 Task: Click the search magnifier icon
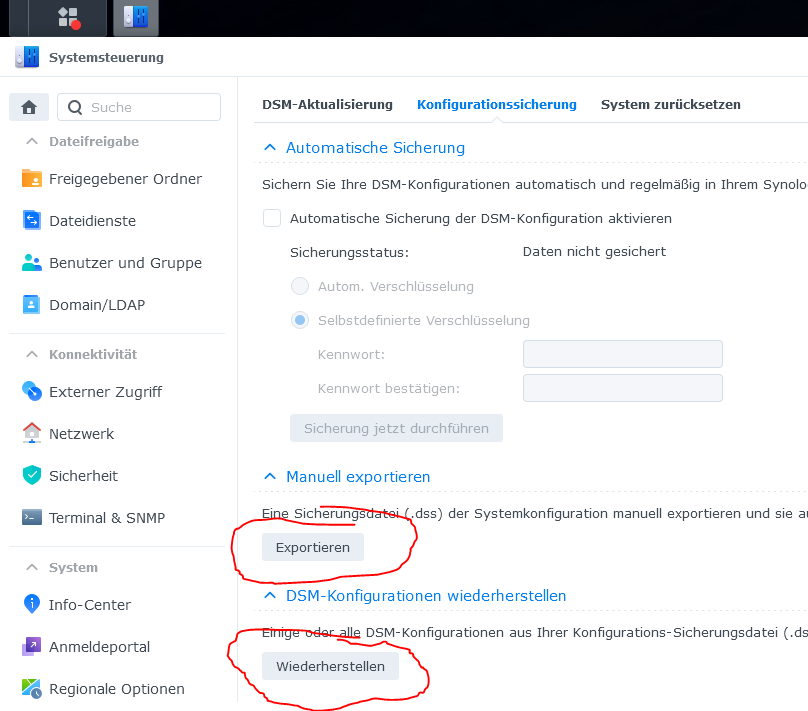click(75, 107)
